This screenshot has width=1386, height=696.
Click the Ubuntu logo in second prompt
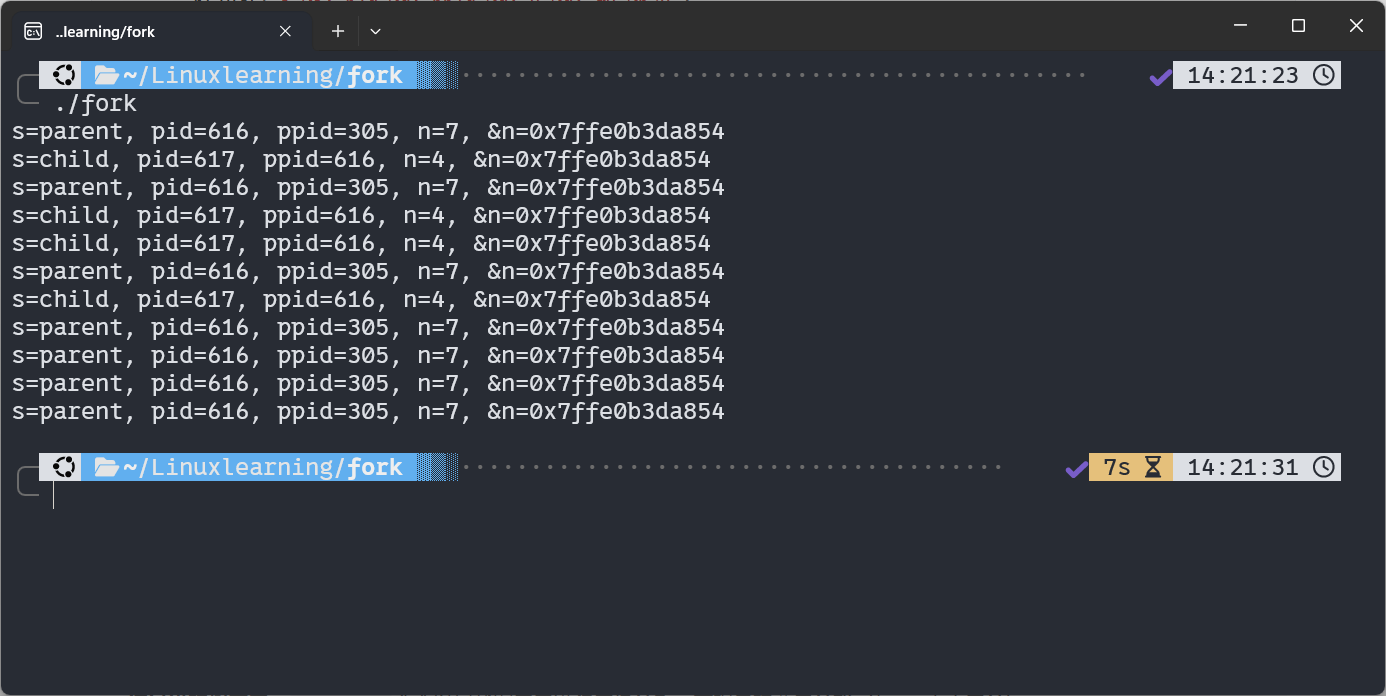coord(65,467)
